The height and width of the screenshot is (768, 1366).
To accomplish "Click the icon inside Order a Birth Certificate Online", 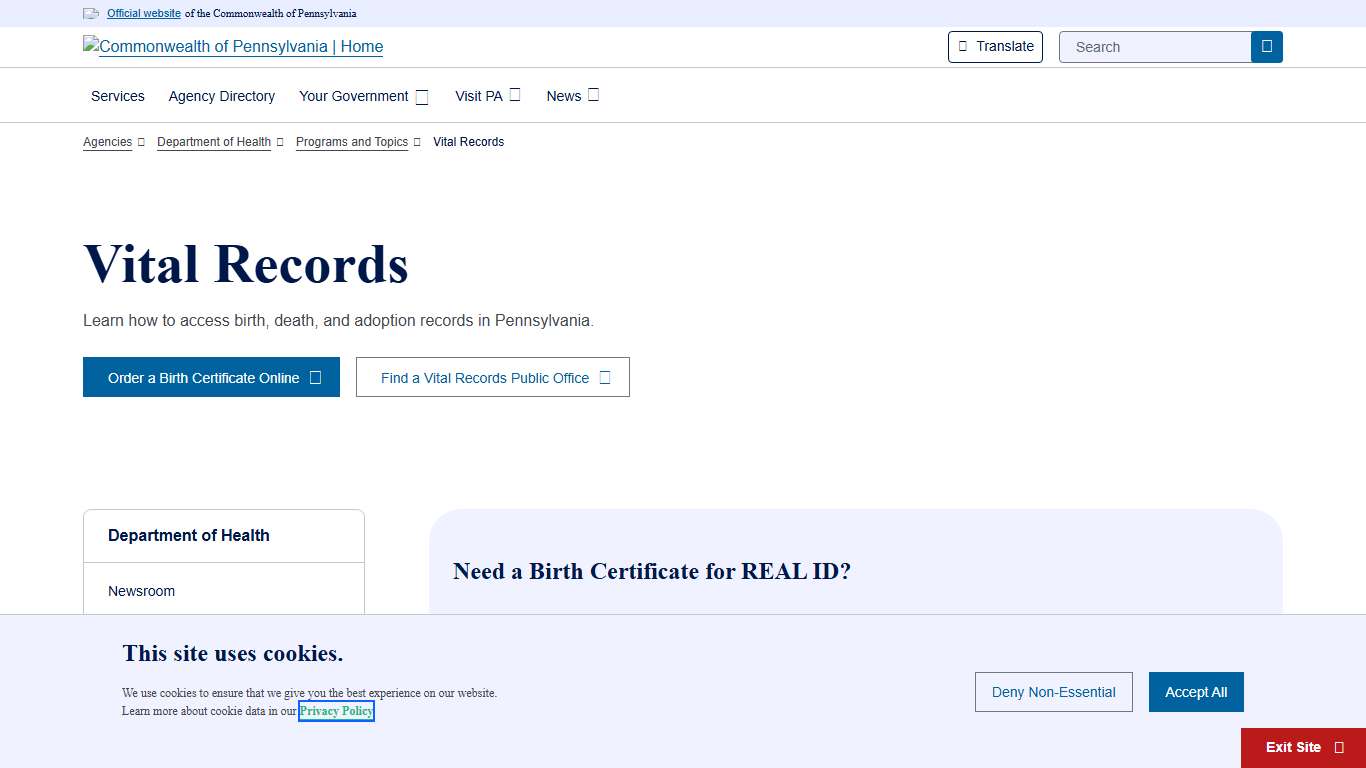I will pyautogui.click(x=315, y=378).
